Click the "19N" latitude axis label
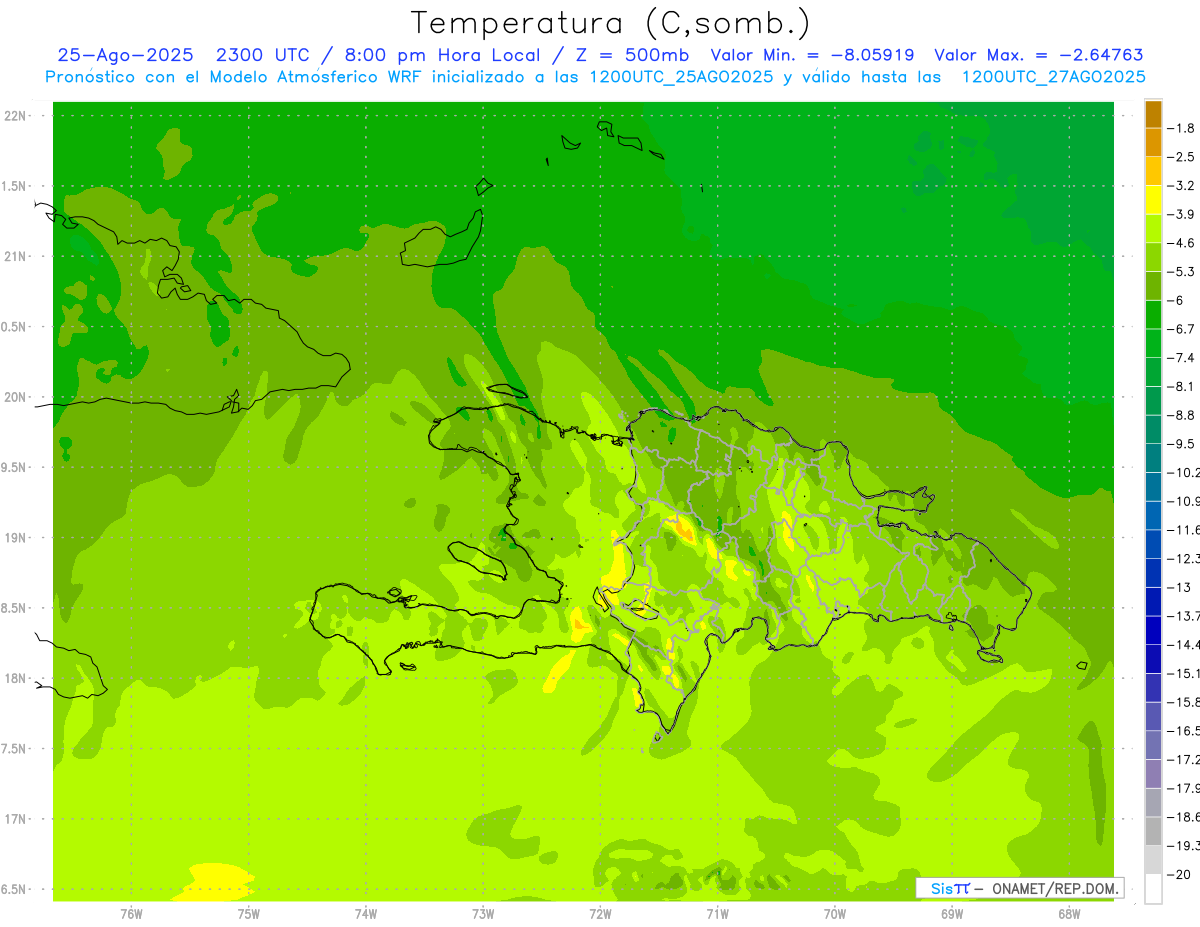This screenshot has width=1200, height=927. [15, 538]
